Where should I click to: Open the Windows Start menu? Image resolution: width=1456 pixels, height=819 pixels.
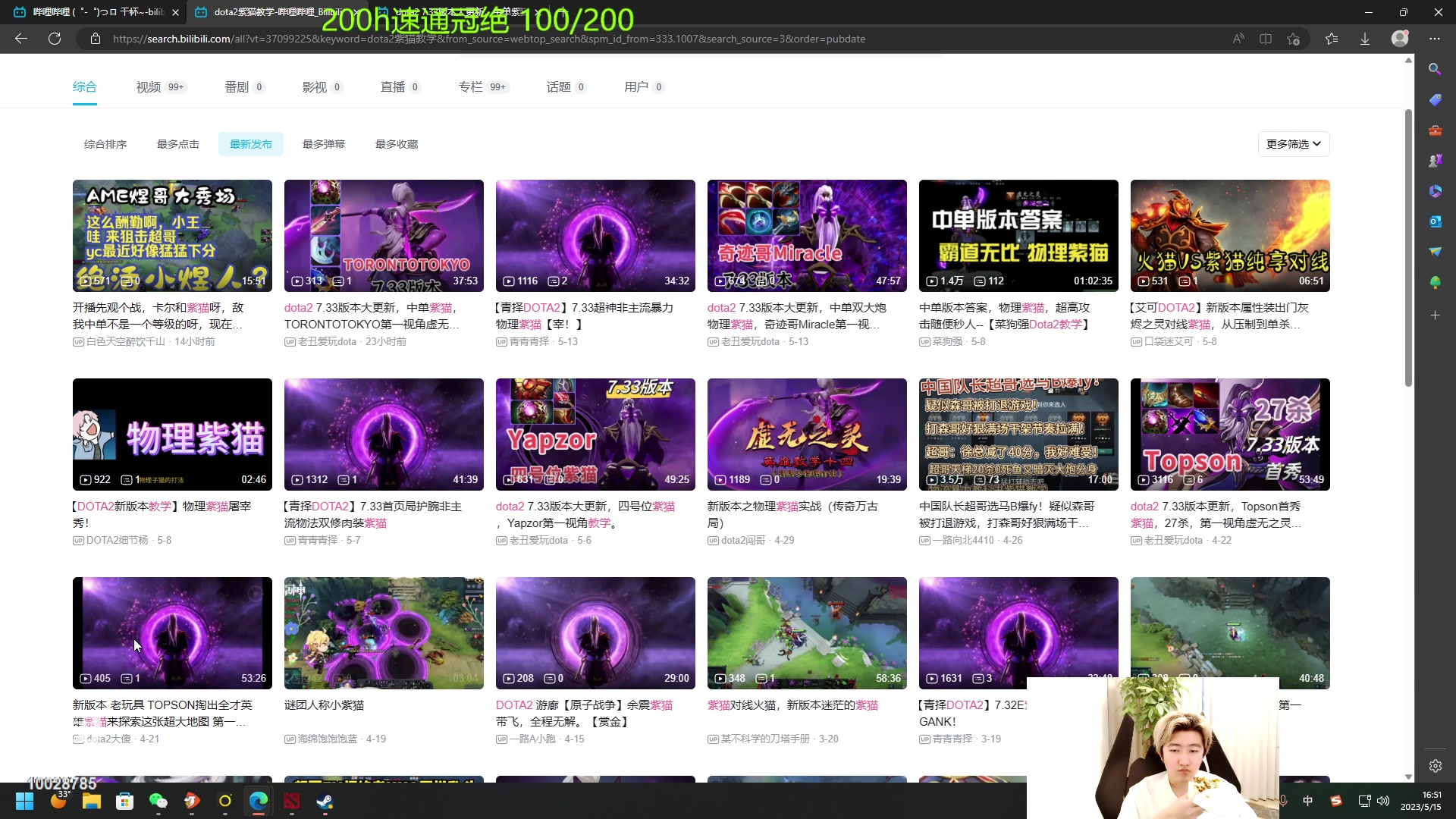pos(24,801)
